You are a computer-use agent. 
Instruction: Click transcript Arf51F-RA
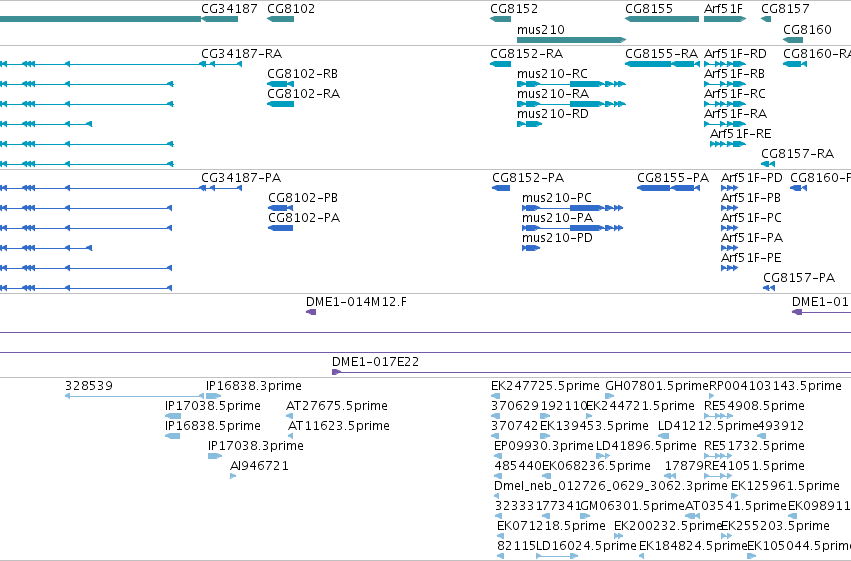[735, 114]
